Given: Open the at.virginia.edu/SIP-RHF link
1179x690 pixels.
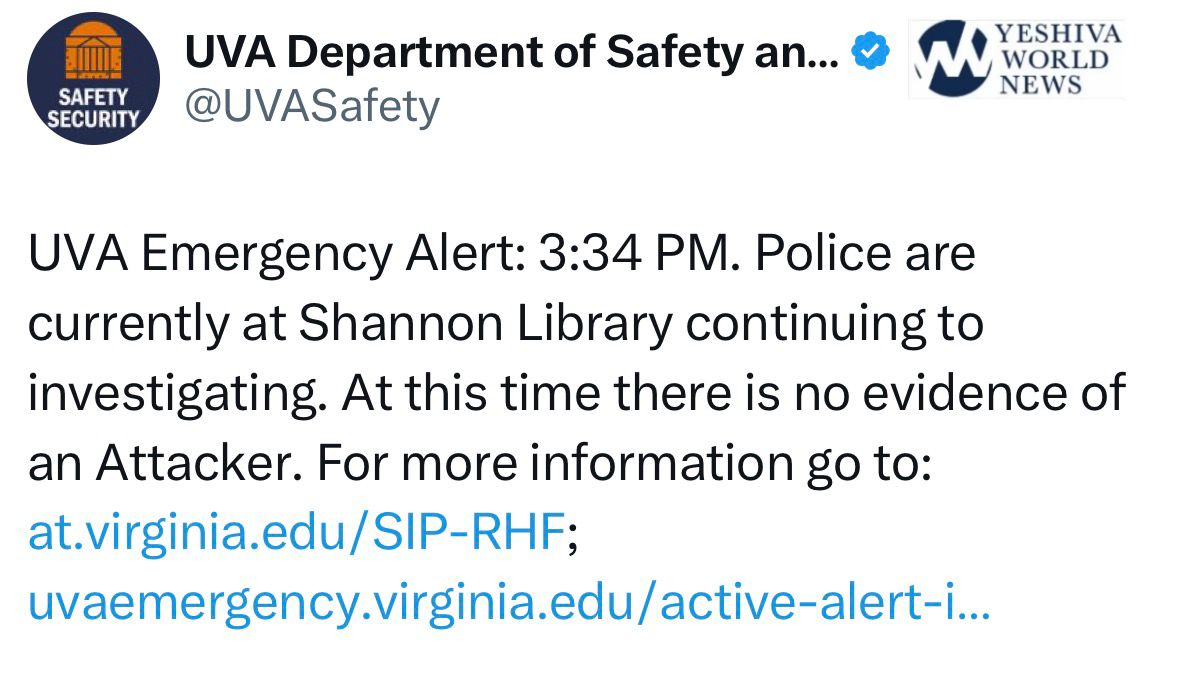Looking at the screenshot, I should tap(296, 535).
